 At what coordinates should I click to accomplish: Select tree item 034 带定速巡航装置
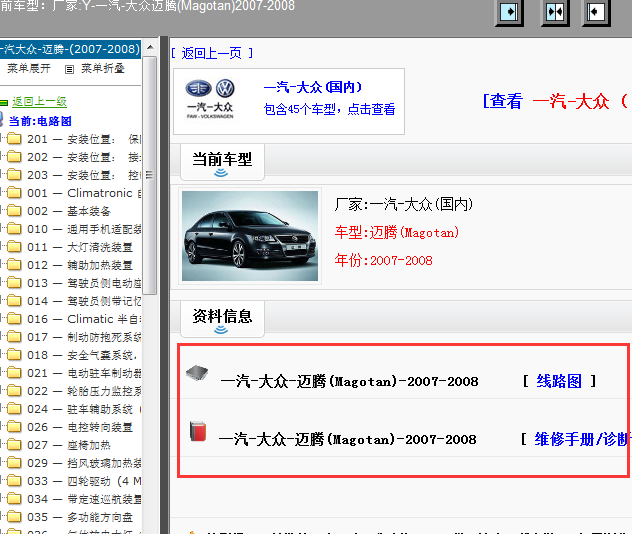(x=84, y=499)
